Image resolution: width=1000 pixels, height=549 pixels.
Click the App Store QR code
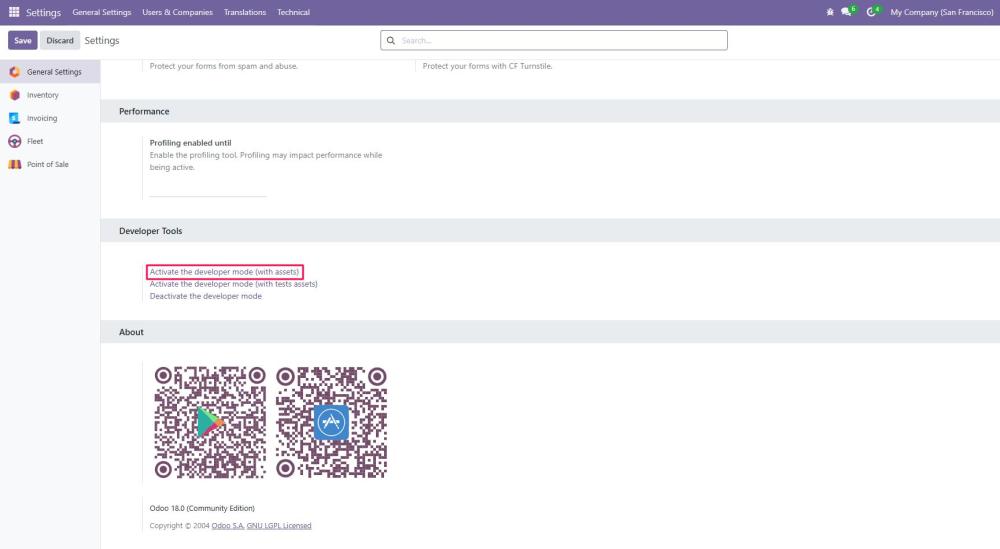tap(331, 422)
